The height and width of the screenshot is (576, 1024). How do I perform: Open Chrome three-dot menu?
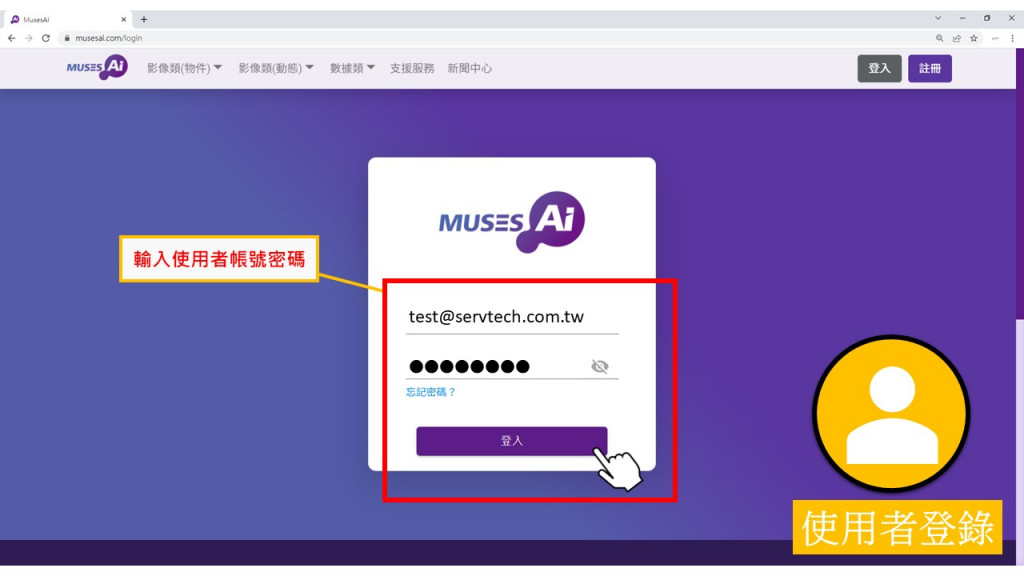pos(1012,39)
